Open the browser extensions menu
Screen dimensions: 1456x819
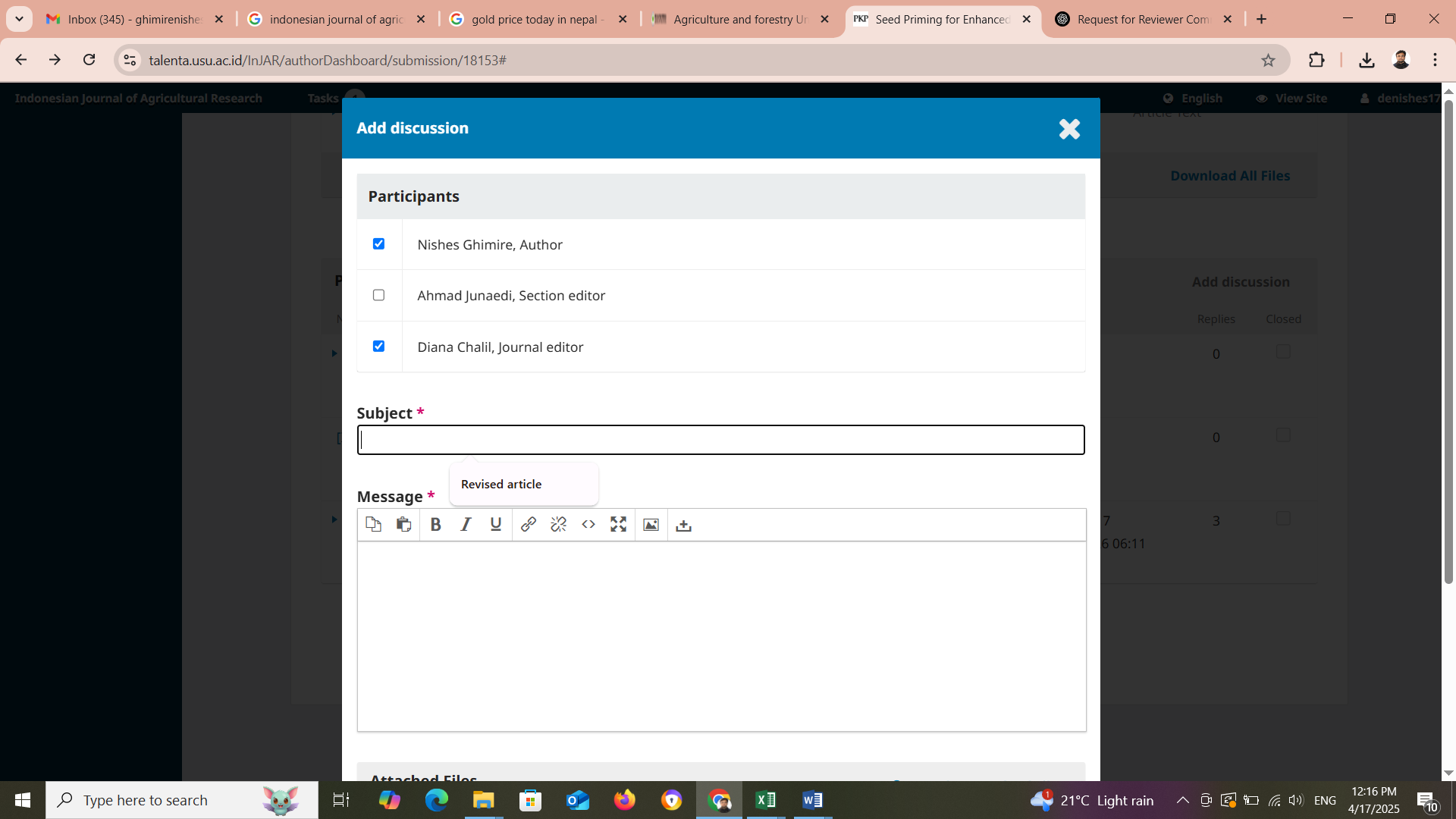coord(1316,60)
